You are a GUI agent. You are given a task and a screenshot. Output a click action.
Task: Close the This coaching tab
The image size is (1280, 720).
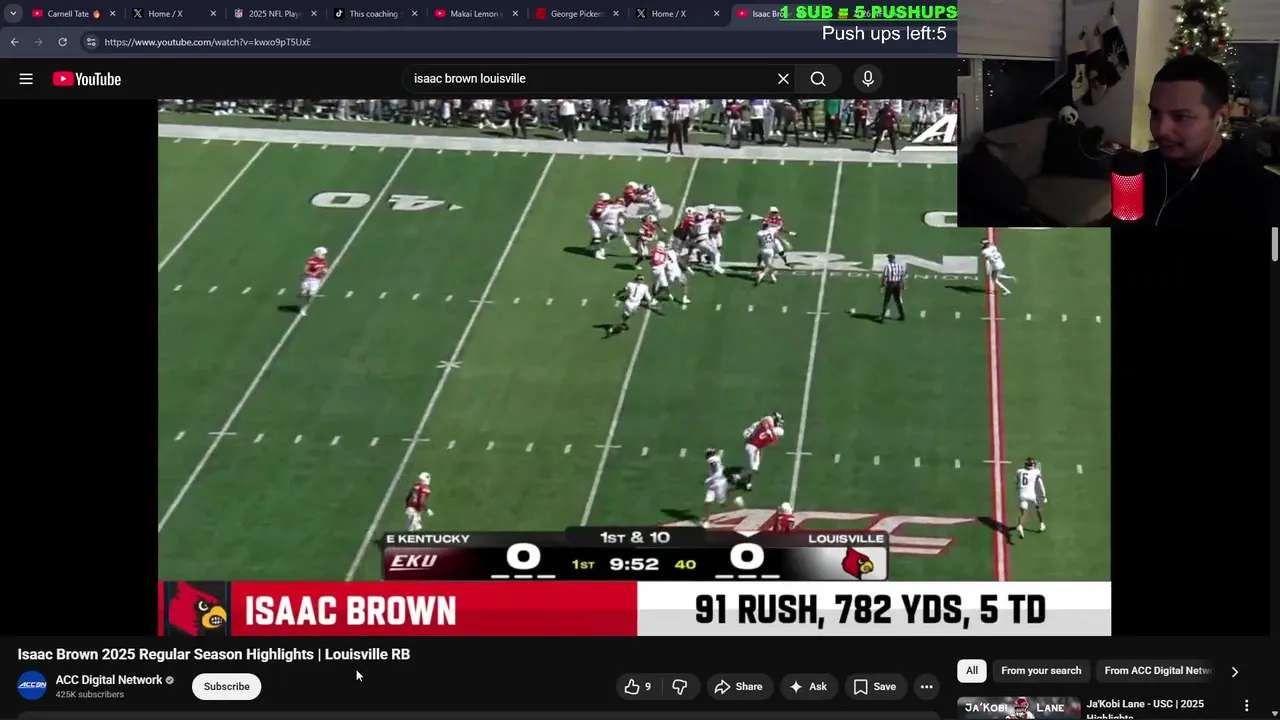pos(414,14)
